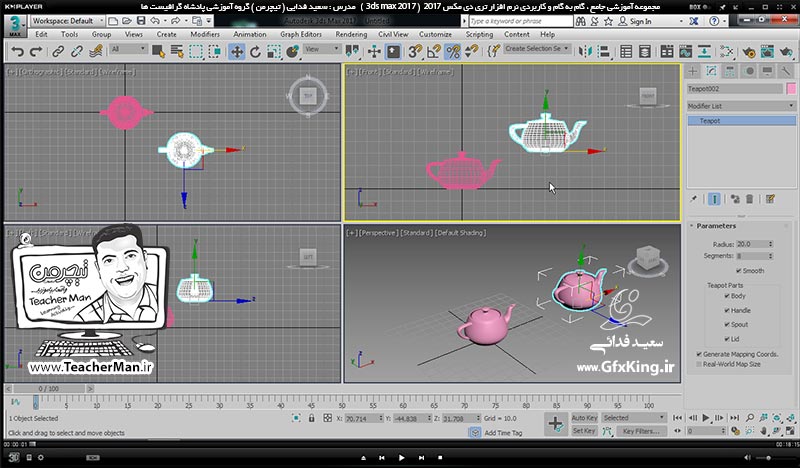This screenshot has width=800, height=468.
Task: Open the Rendering menu
Action: pyautogui.click(x=351, y=34)
